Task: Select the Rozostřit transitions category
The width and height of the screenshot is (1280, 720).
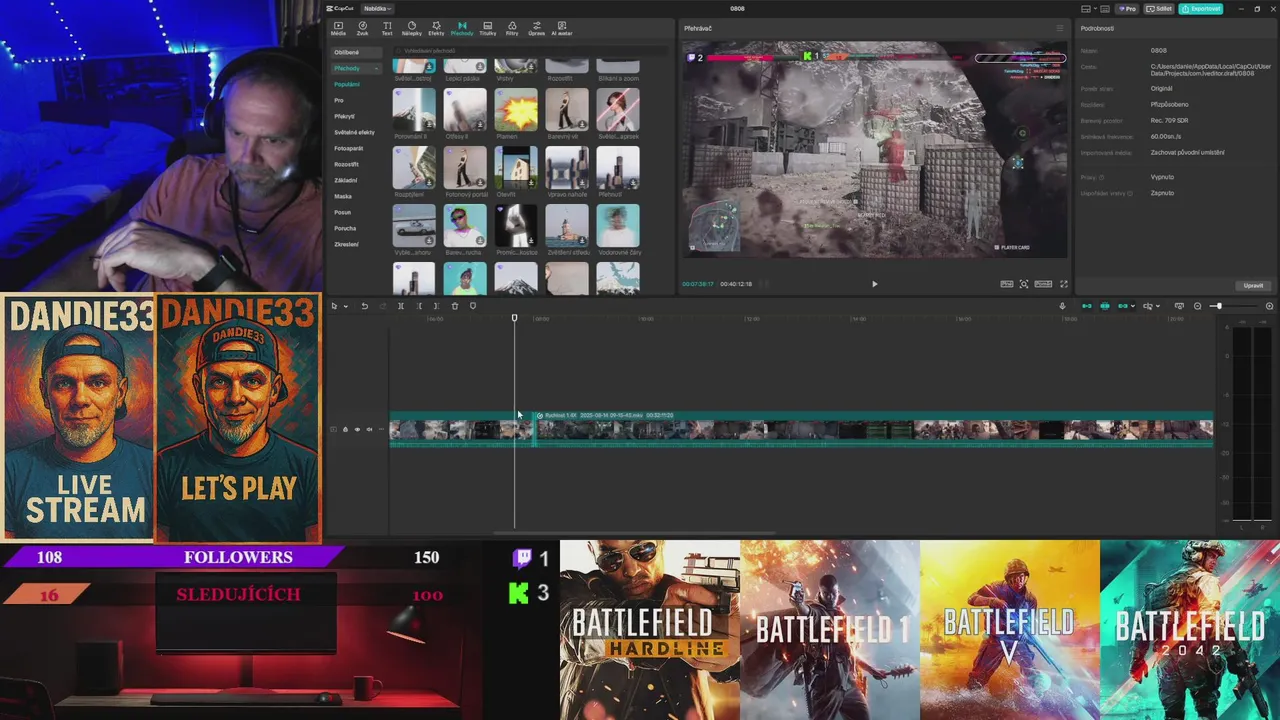Action: pyautogui.click(x=346, y=164)
